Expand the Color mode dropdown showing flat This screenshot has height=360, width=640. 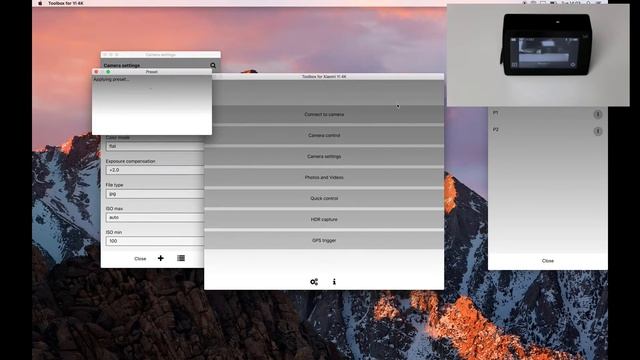click(155, 146)
